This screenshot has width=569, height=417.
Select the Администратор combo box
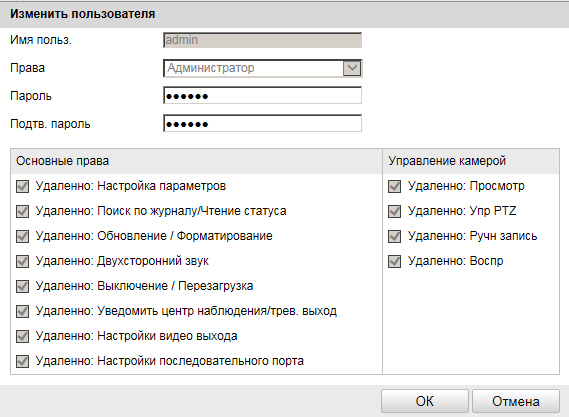(x=263, y=68)
